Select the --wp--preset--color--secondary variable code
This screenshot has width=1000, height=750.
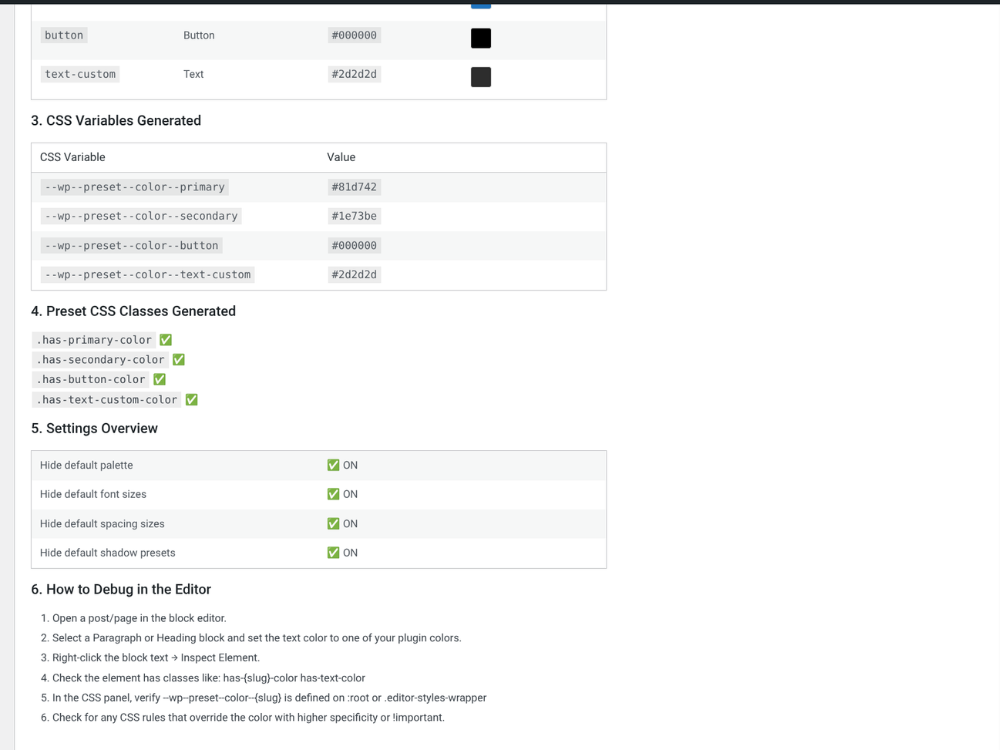click(x=141, y=216)
